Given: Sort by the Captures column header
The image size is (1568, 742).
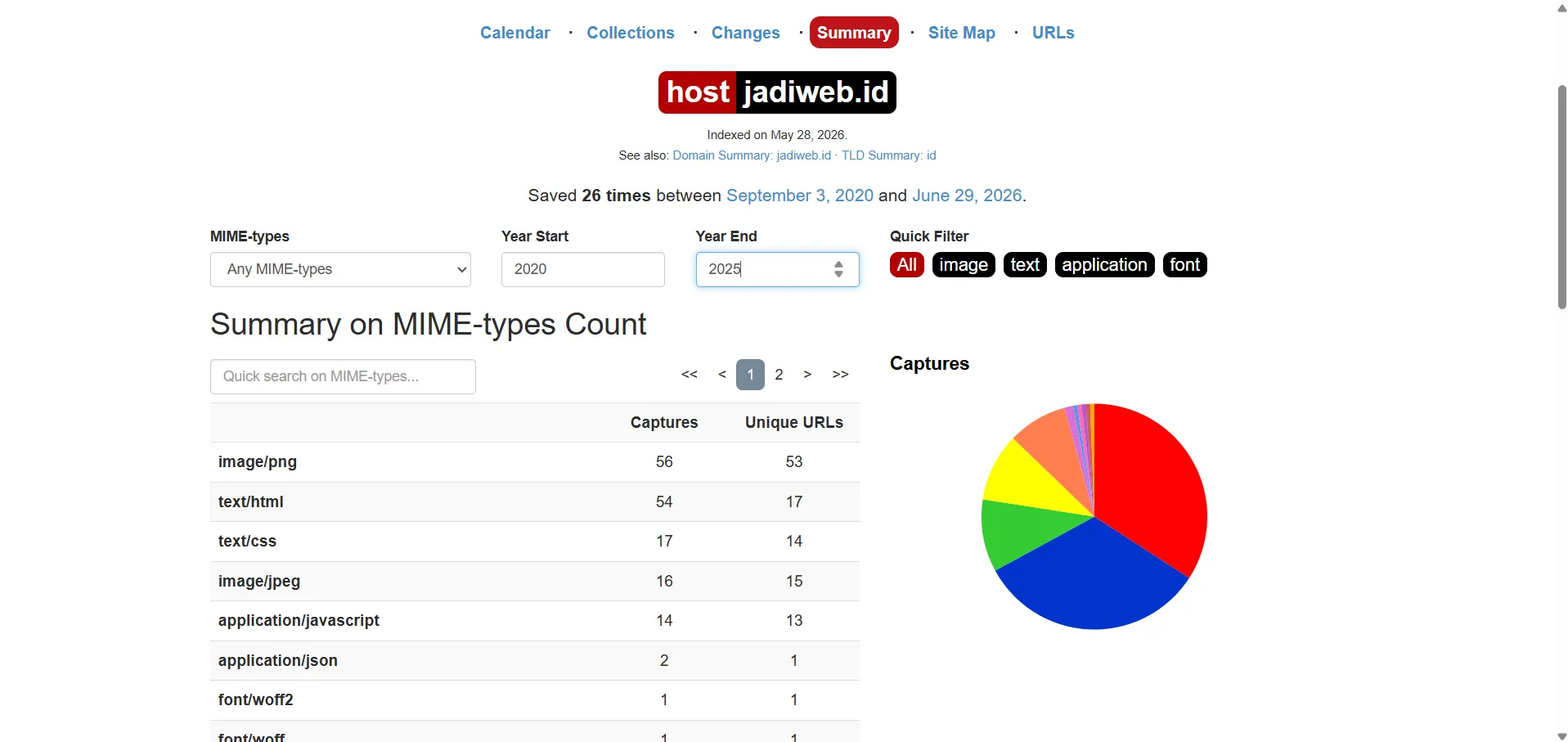Looking at the screenshot, I should pos(664,423).
